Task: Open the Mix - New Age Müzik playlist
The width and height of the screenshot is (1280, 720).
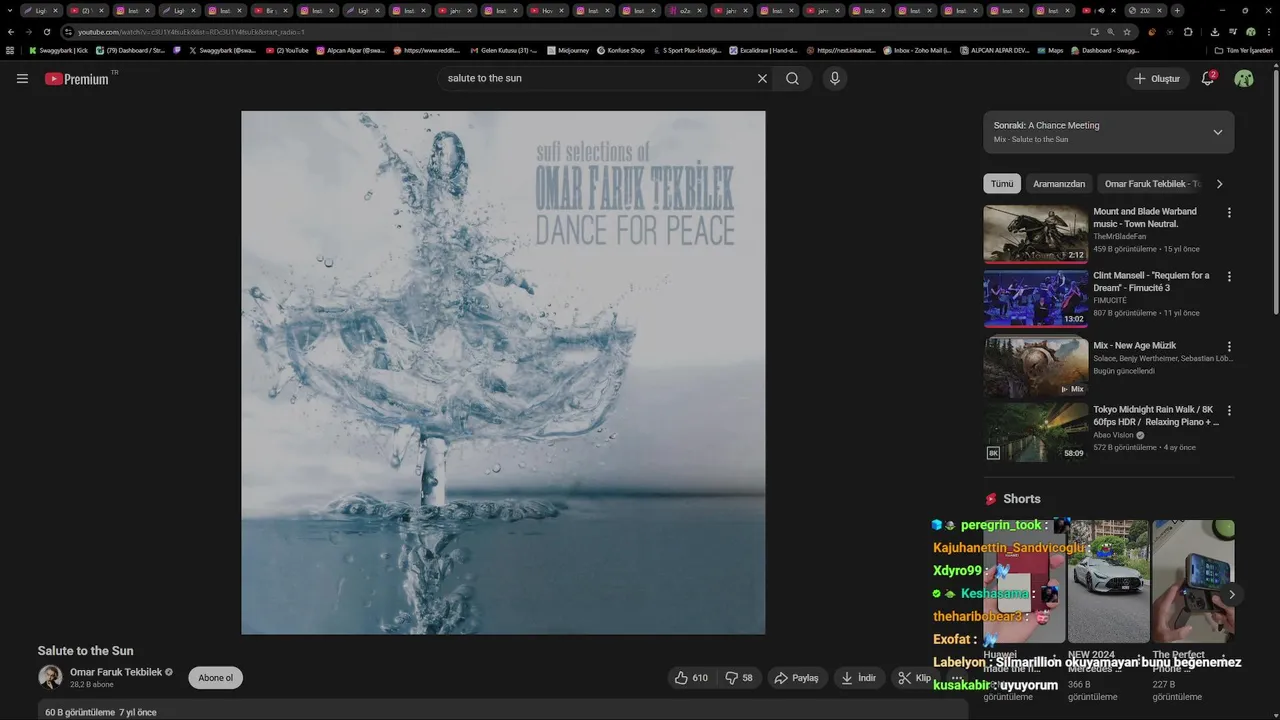Action: coord(1035,367)
